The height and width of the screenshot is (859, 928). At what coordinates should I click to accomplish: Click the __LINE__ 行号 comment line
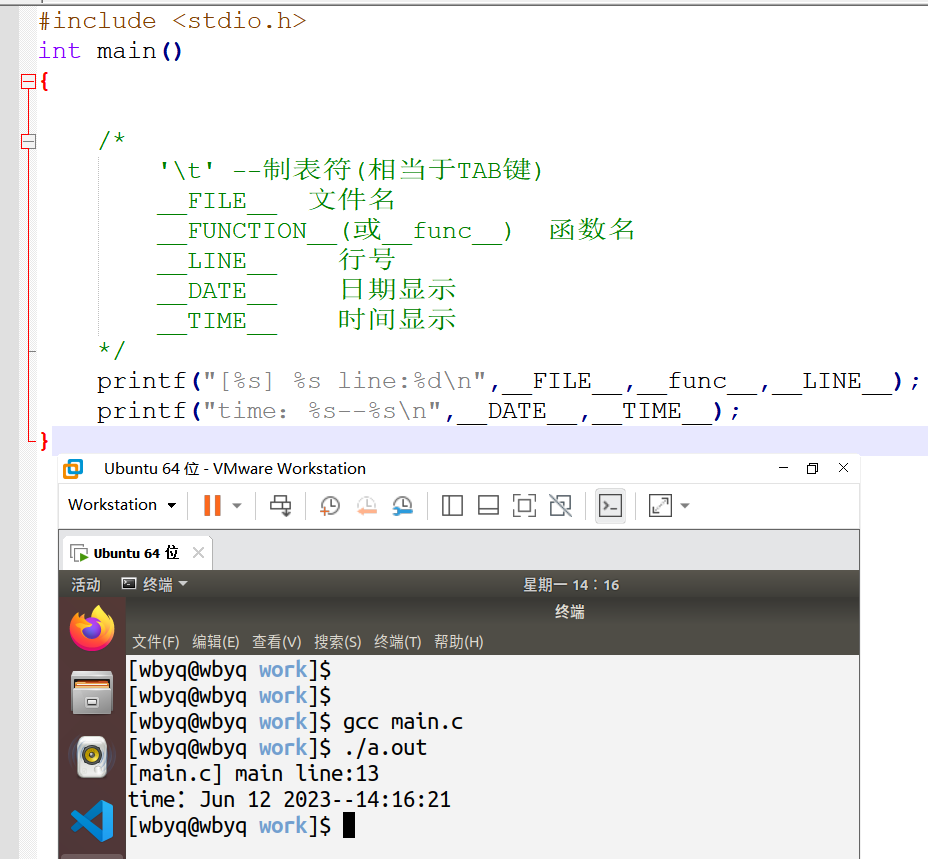tap(276, 260)
